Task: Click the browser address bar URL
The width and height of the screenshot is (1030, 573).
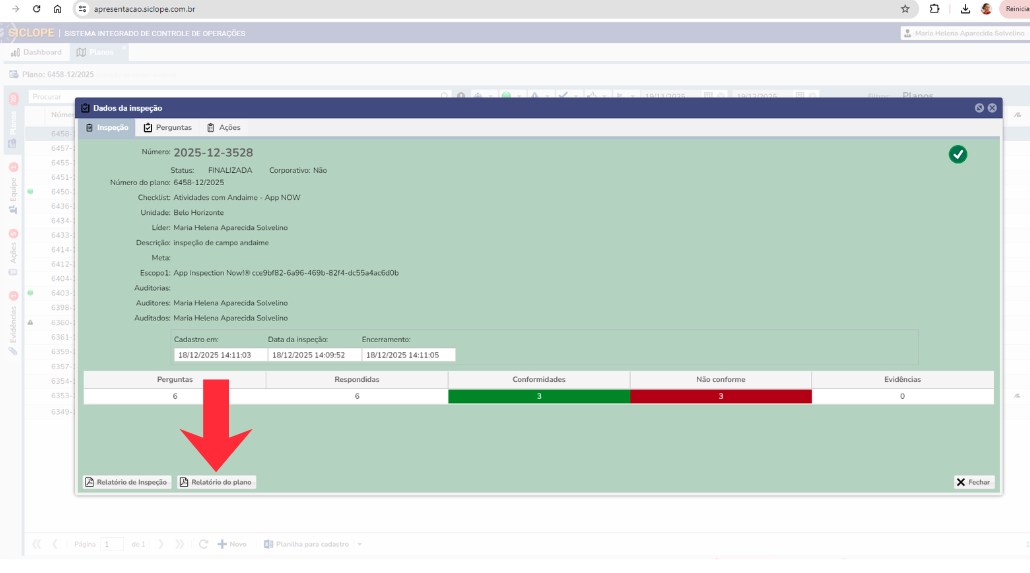Action: point(150,9)
